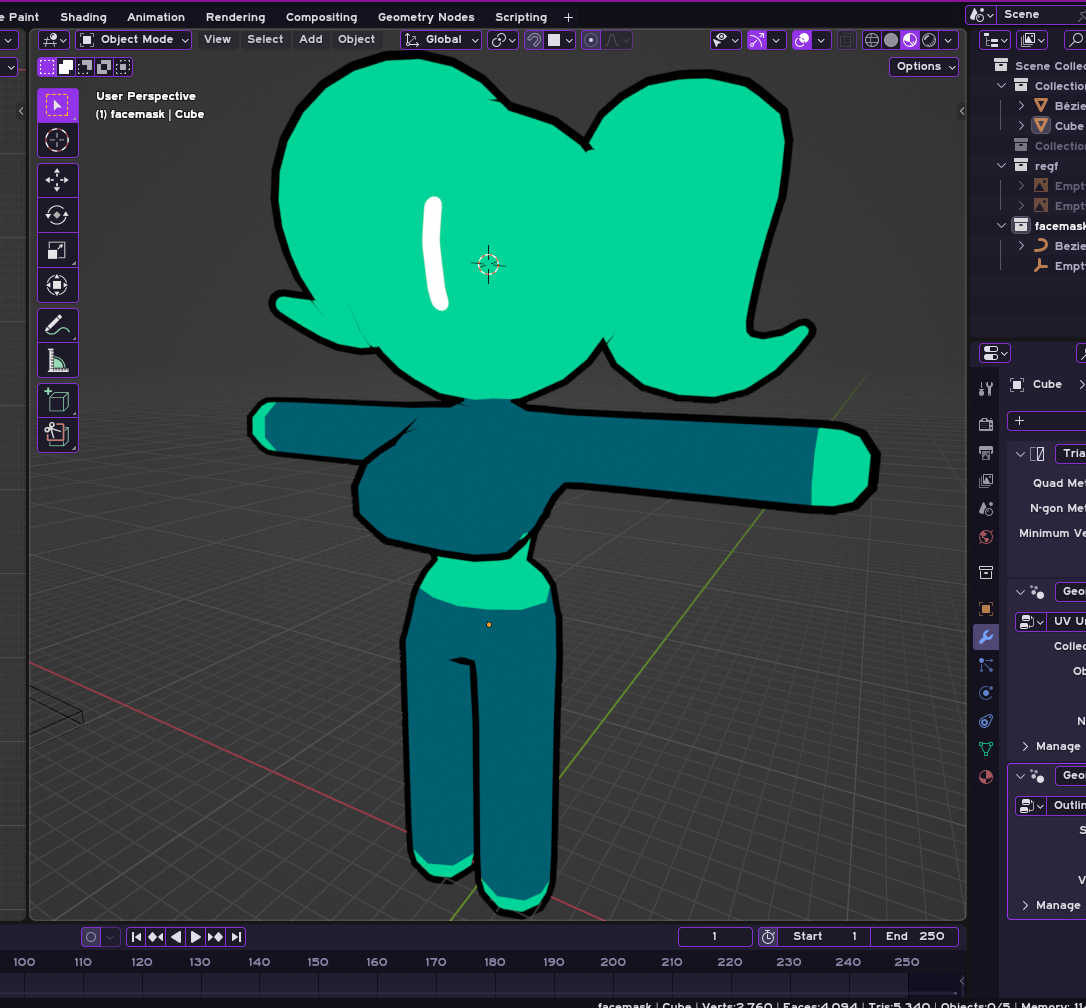Viewport: 1086px width, 1008px height.
Task: Open the Add menu in the viewport header
Action: click(311, 40)
